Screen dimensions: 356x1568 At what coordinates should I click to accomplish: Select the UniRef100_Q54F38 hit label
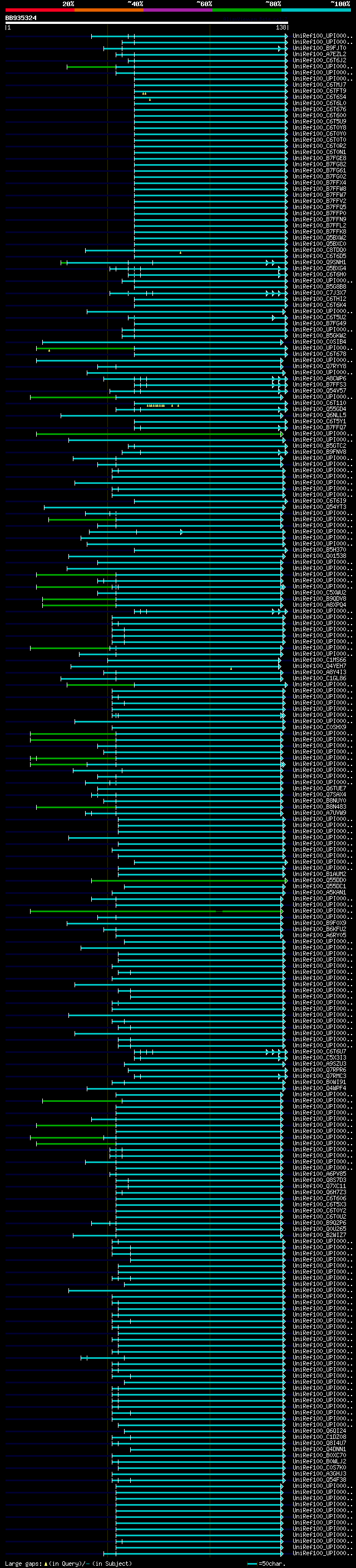(x=319, y=1480)
